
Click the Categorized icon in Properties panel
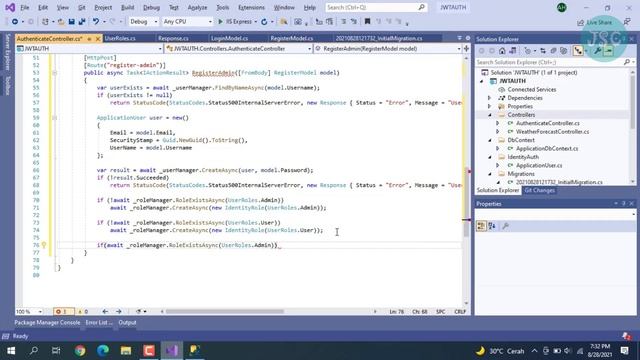(481, 226)
